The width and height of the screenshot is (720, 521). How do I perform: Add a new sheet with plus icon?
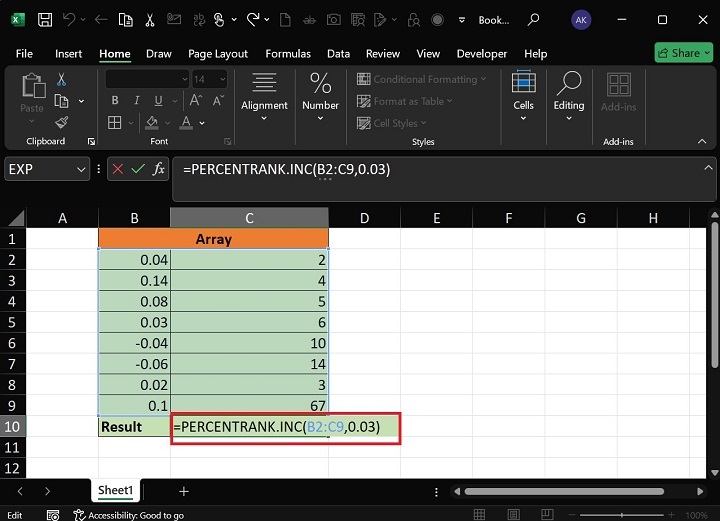tap(183, 491)
